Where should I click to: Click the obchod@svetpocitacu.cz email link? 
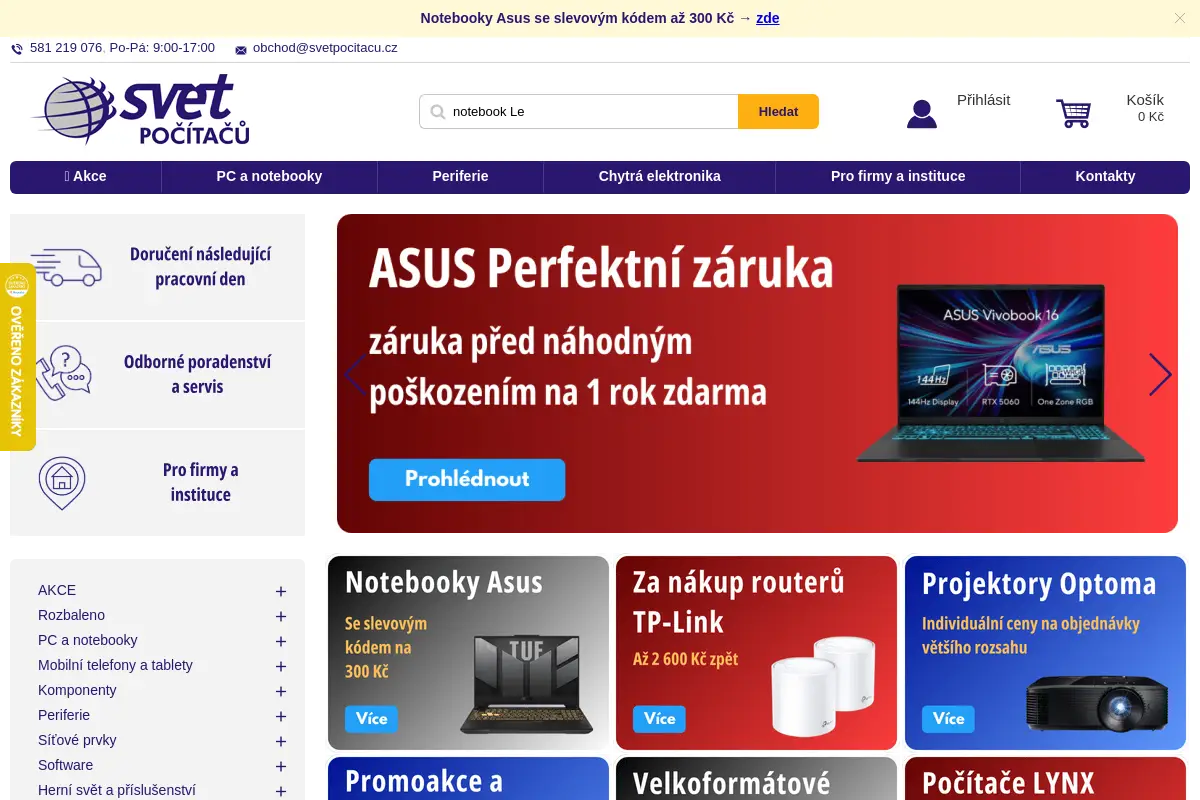(325, 48)
